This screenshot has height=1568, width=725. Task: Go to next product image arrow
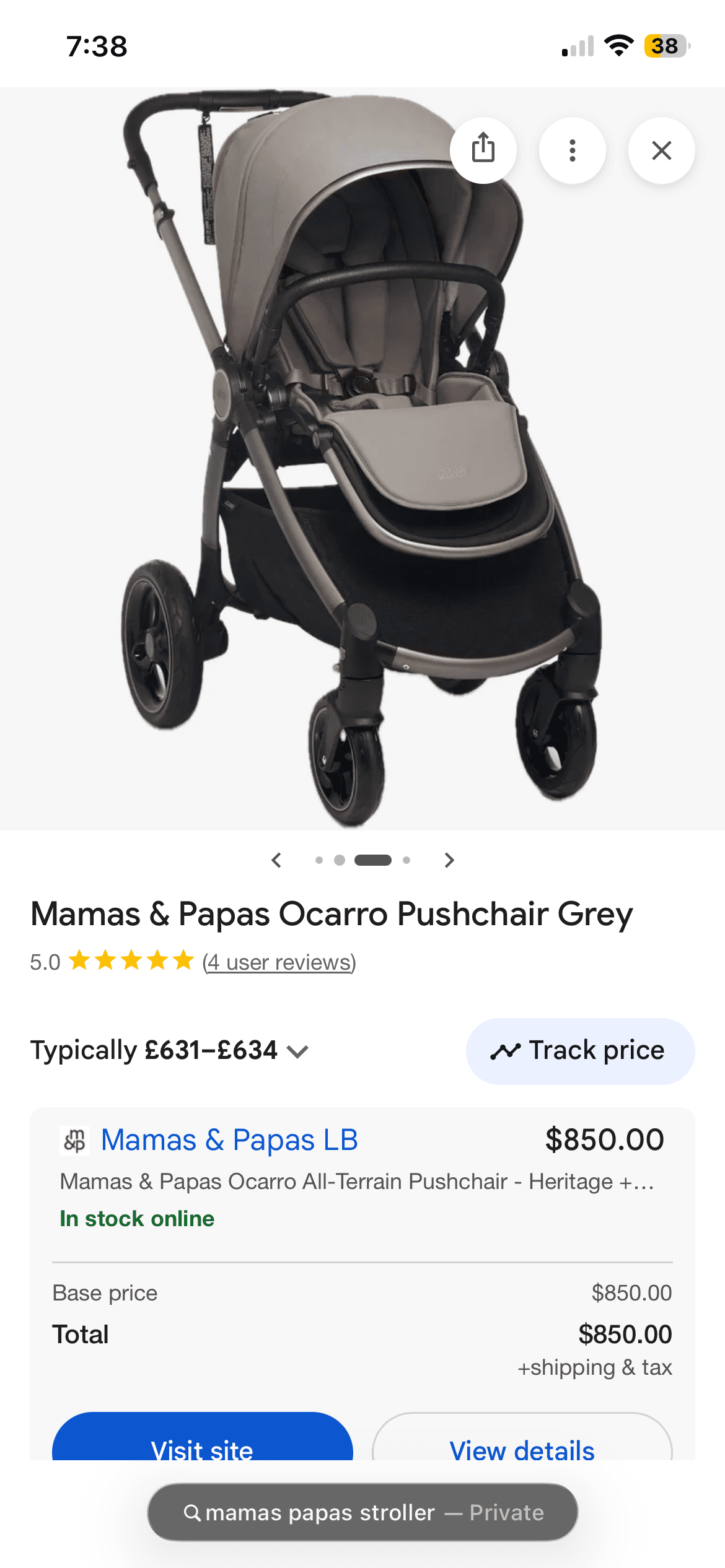[449, 860]
